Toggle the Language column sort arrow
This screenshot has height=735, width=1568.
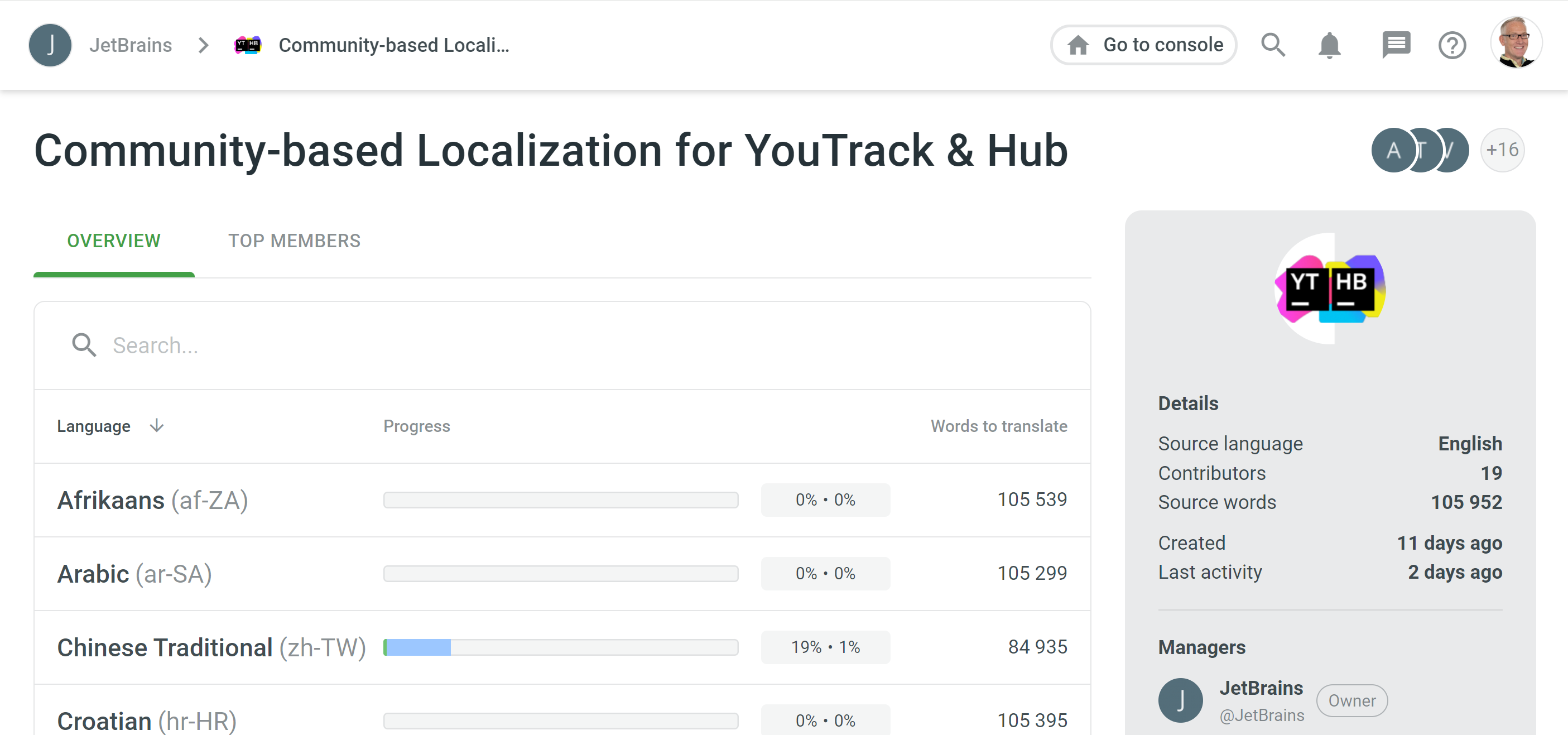pos(156,426)
